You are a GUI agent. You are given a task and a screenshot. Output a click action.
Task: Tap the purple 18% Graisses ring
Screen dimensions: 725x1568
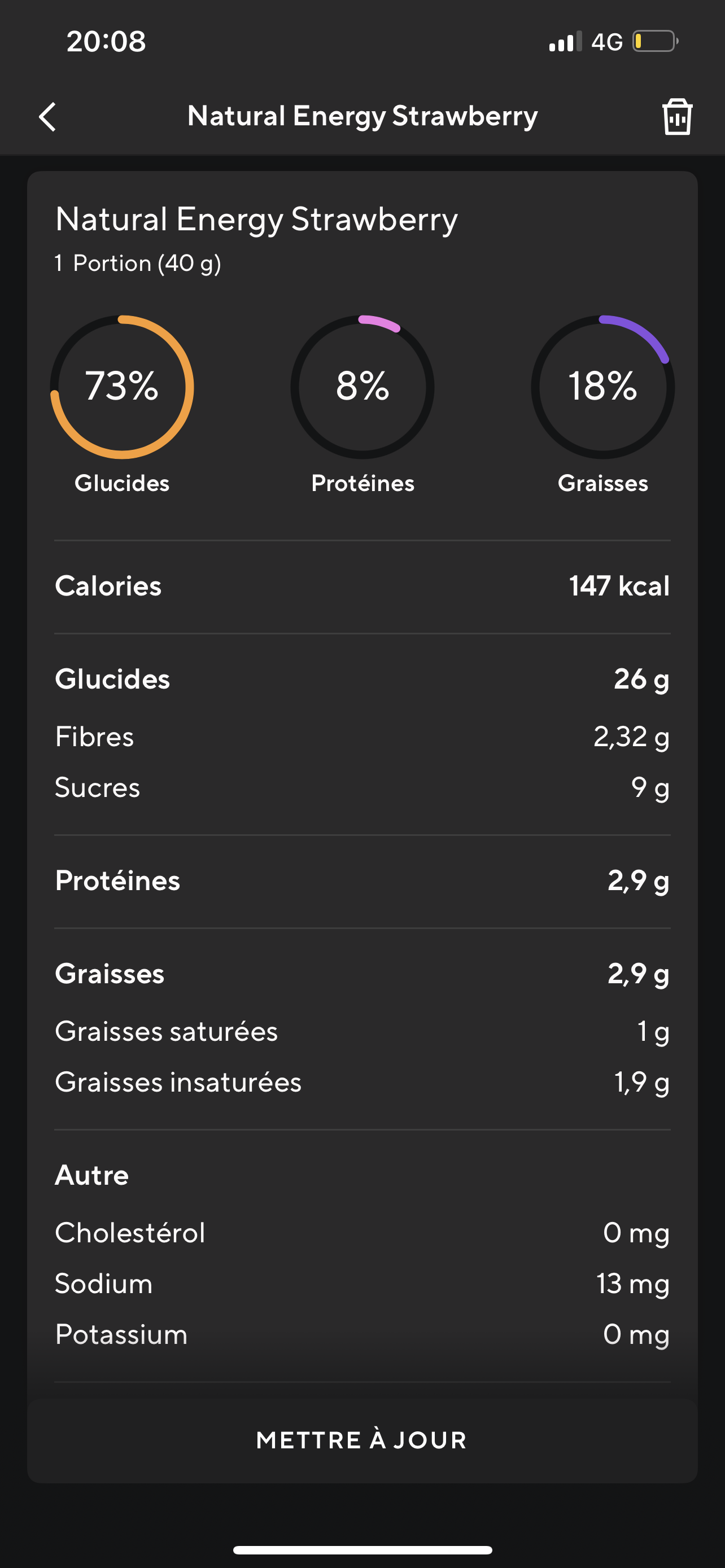coord(602,387)
